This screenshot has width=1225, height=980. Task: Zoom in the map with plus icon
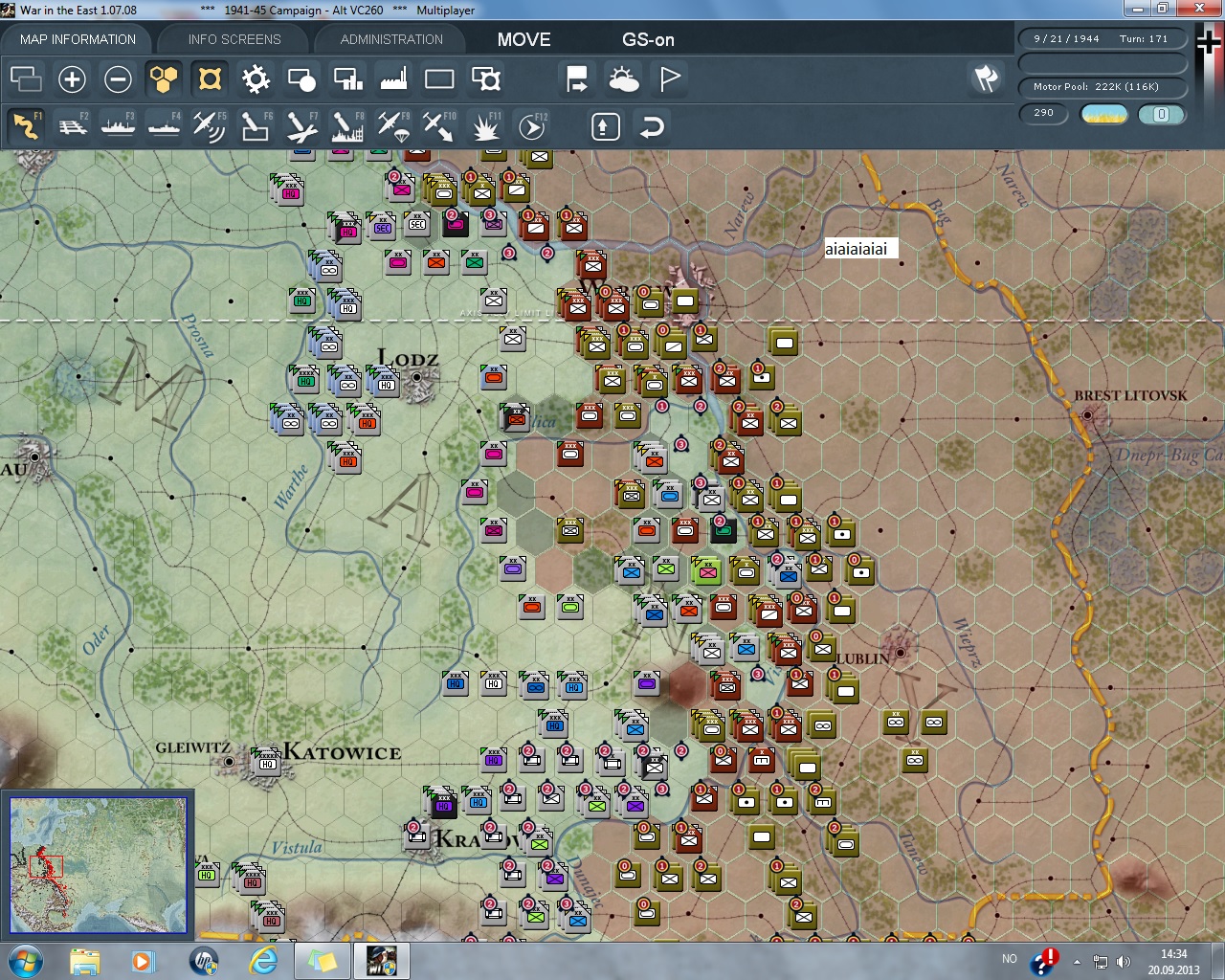pos(72,78)
